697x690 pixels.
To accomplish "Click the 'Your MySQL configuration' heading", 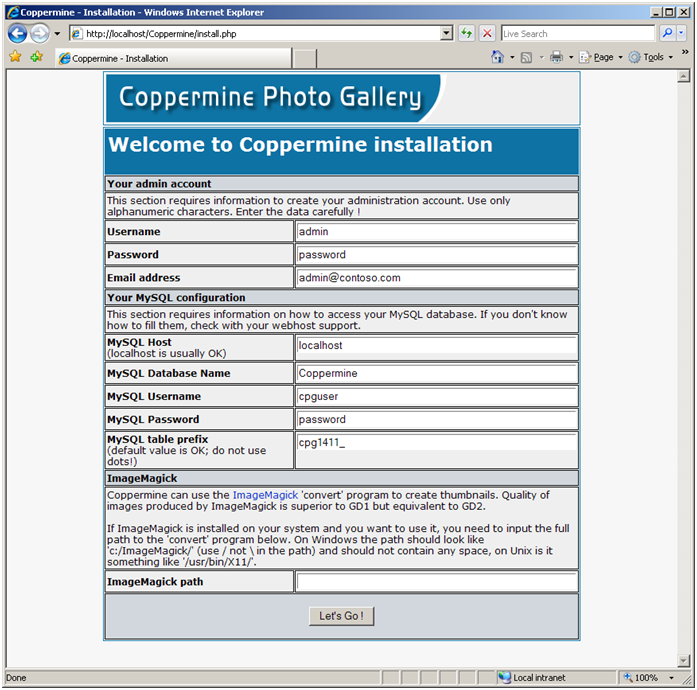I will tap(176, 297).
